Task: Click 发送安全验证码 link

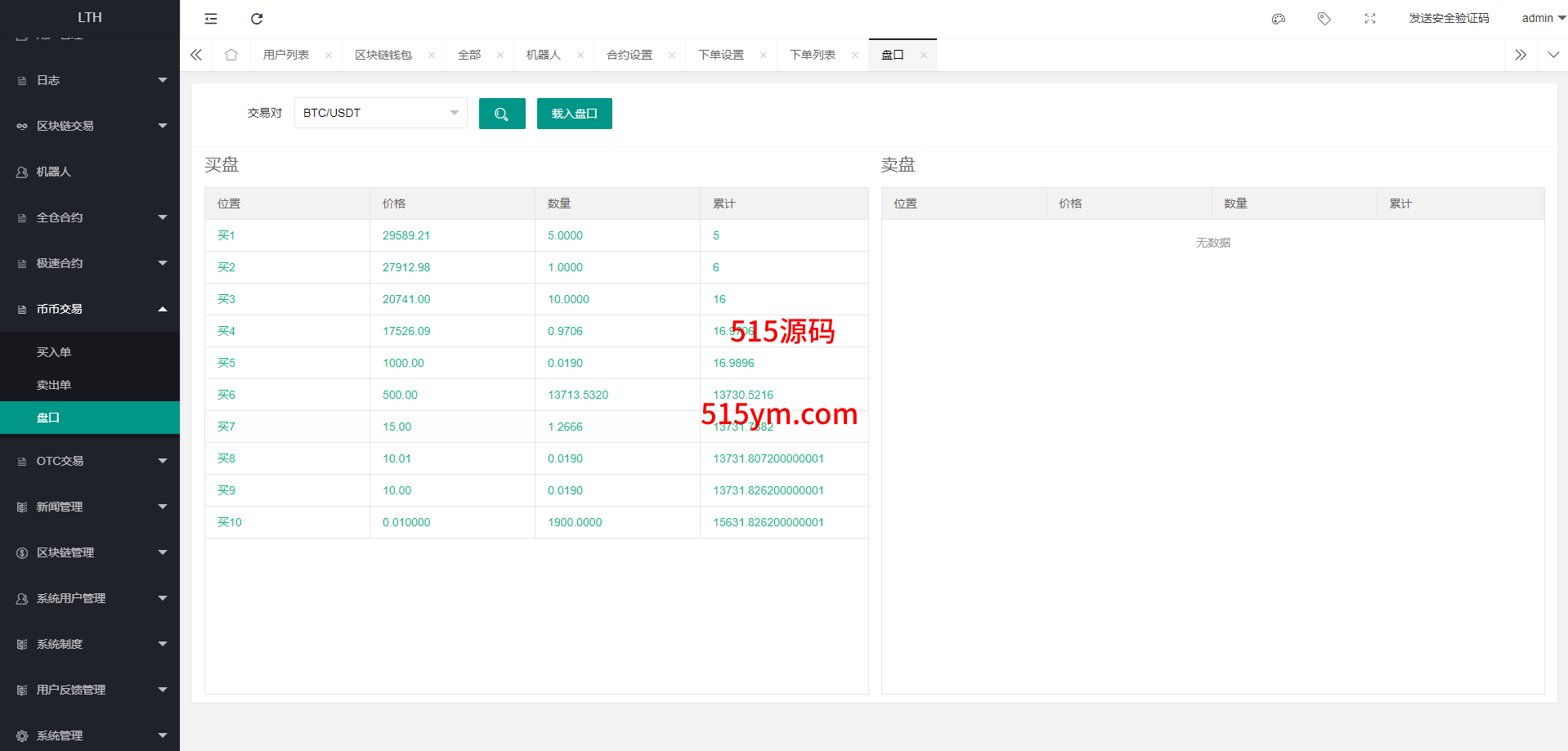Action: point(1449,18)
